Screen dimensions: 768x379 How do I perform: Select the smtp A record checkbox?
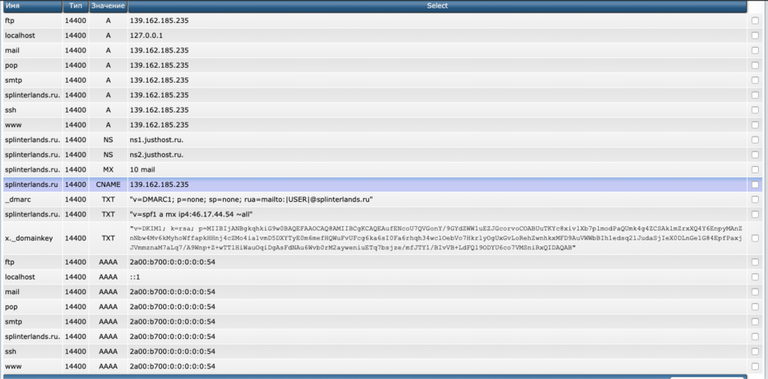755,80
